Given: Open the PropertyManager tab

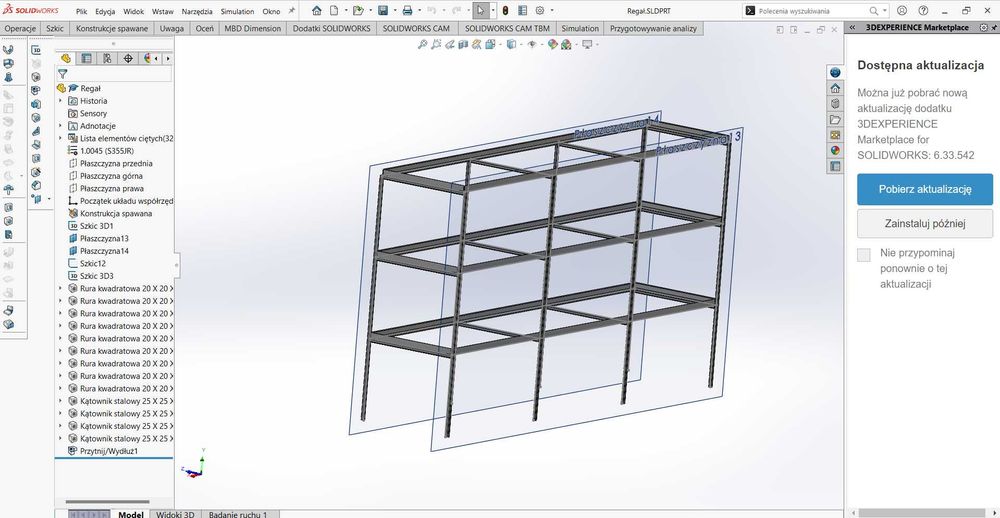Looking at the screenshot, I should tap(86, 58).
